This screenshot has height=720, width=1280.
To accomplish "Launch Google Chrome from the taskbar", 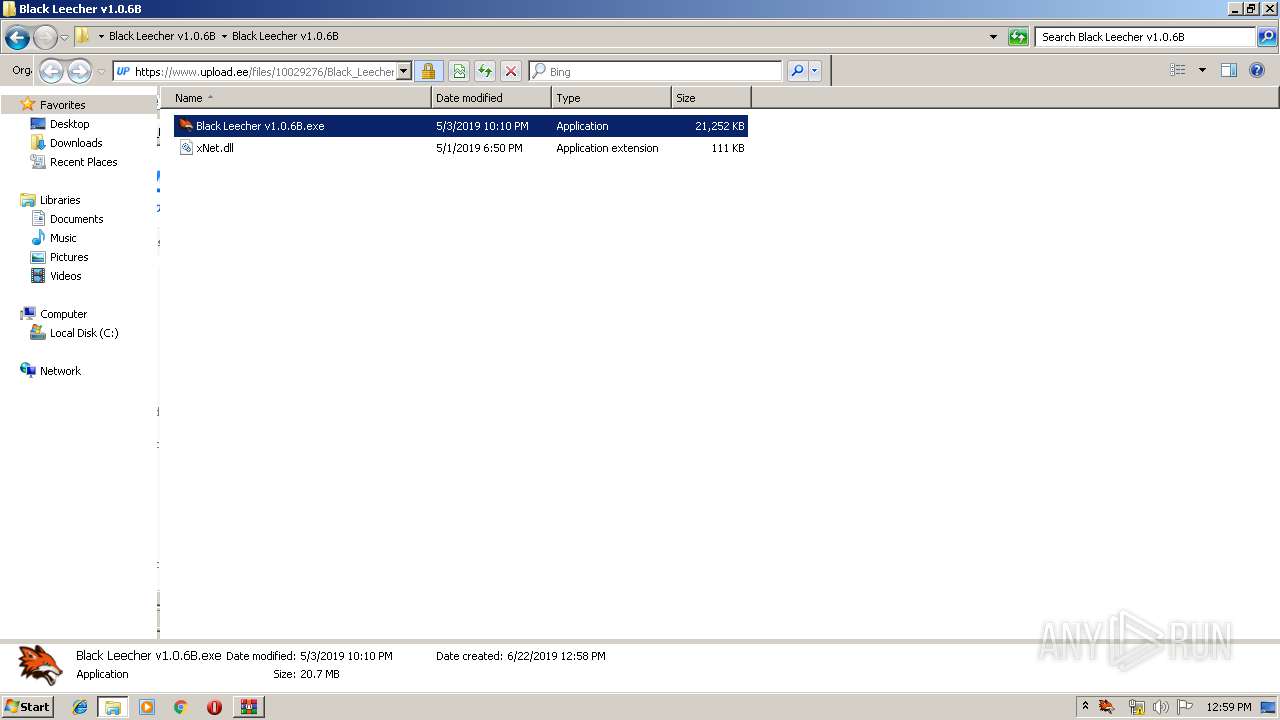I will [180, 707].
